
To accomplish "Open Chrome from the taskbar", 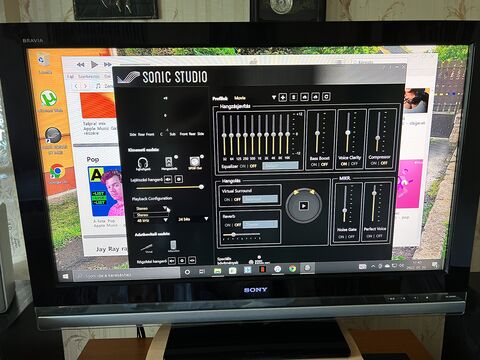I will 292,269.
